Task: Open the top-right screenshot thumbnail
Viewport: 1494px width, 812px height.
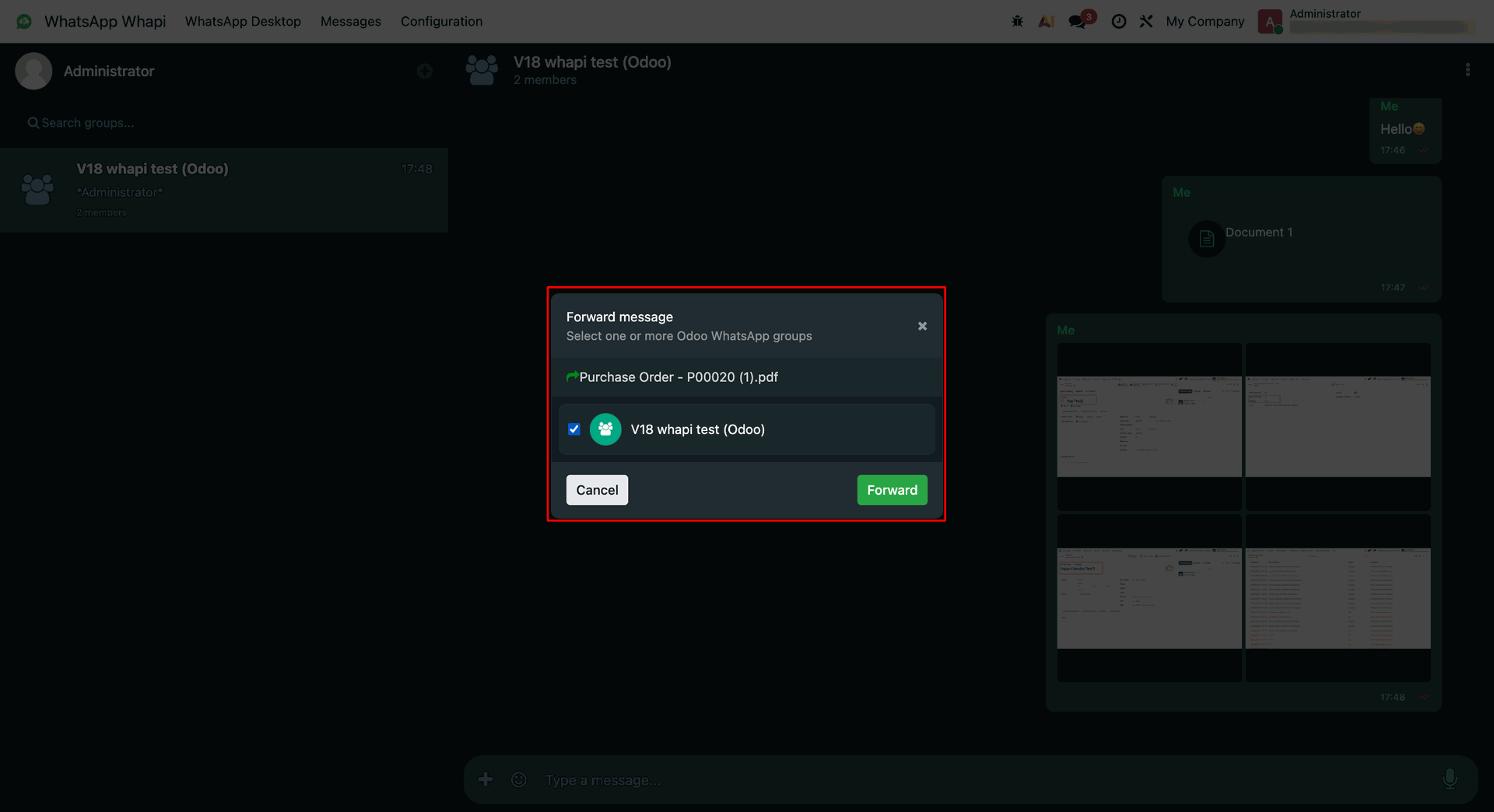Action: pos(1338,426)
